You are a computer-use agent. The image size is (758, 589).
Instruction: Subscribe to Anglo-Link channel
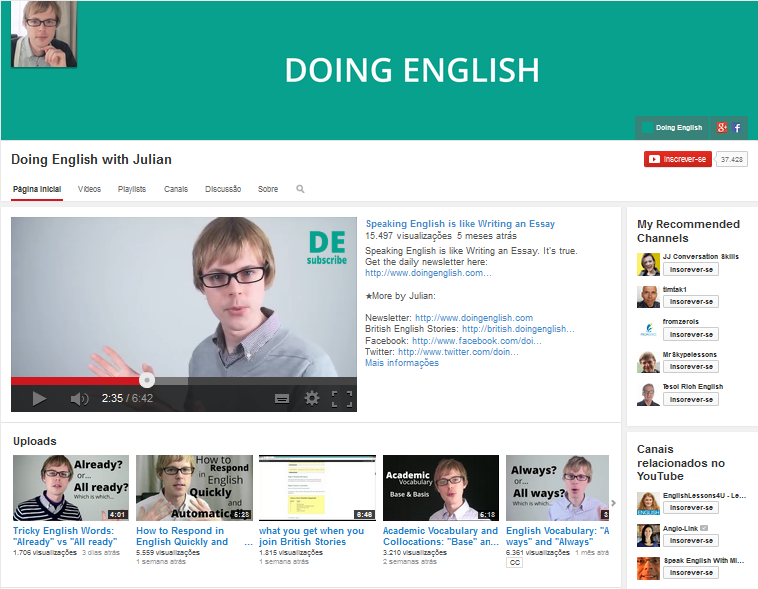[691, 540]
